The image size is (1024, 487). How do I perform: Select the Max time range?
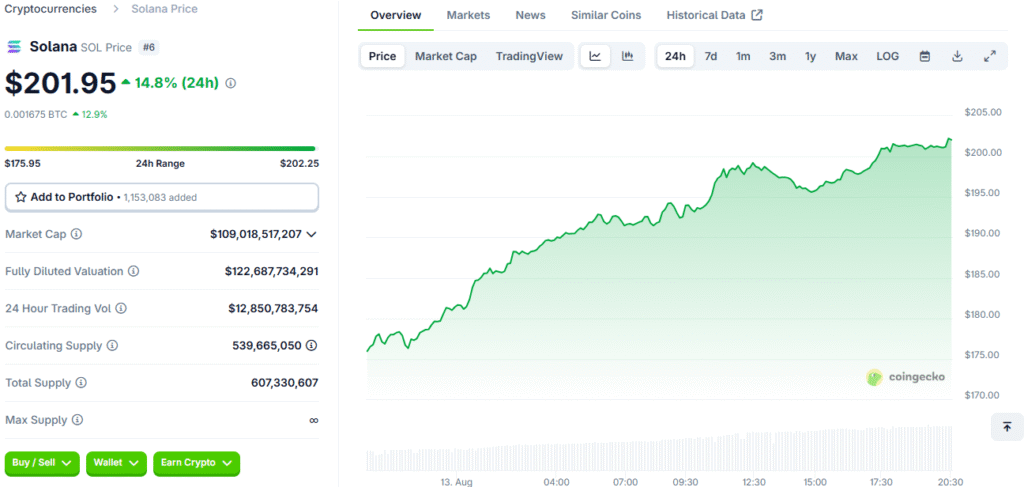(x=846, y=56)
